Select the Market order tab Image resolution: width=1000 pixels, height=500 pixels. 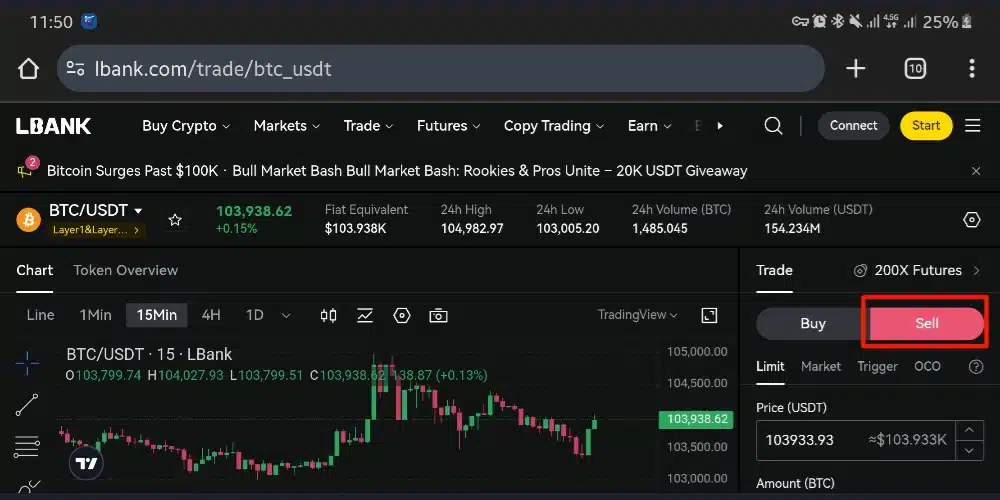(x=820, y=367)
